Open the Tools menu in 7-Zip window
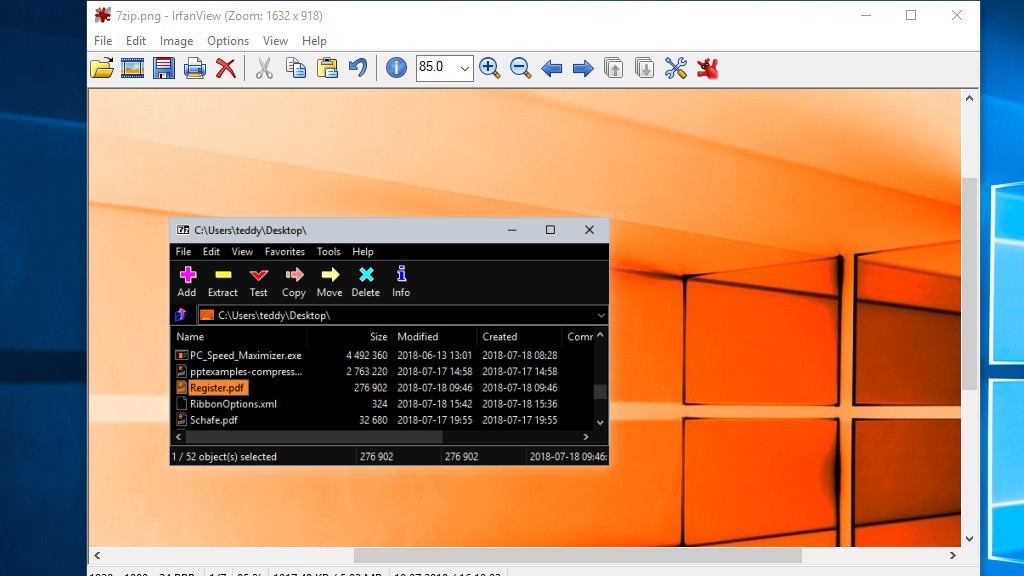The height and width of the screenshot is (576, 1024). tap(328, 251)
